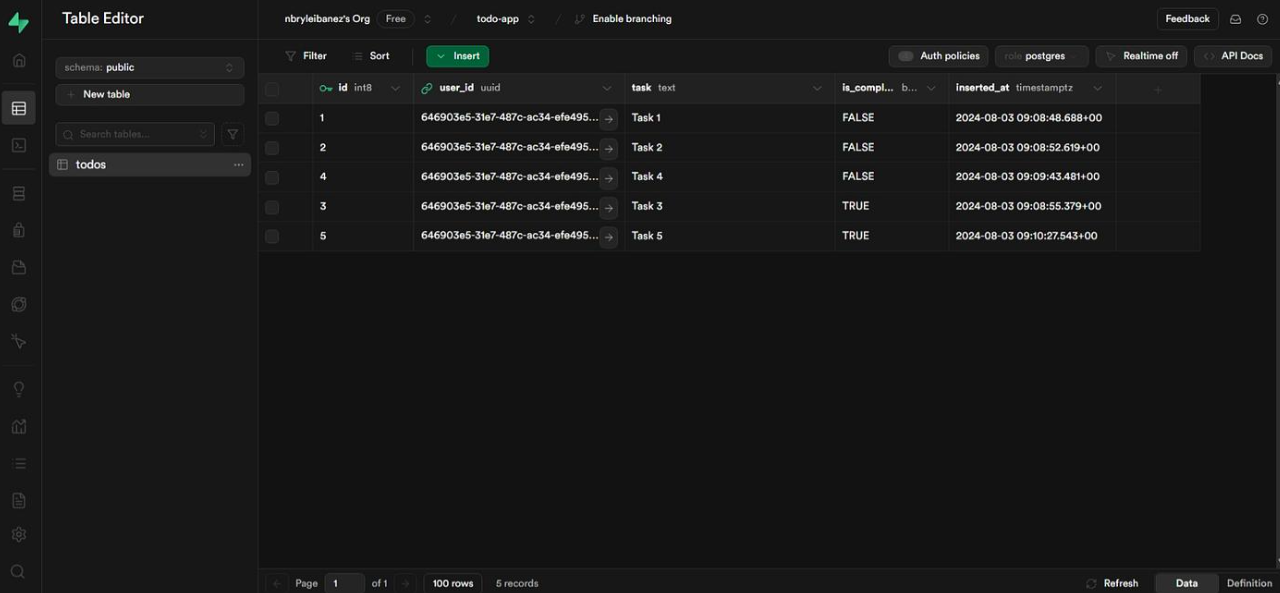Open the Authentication lock icon

(x=18, y=230)
